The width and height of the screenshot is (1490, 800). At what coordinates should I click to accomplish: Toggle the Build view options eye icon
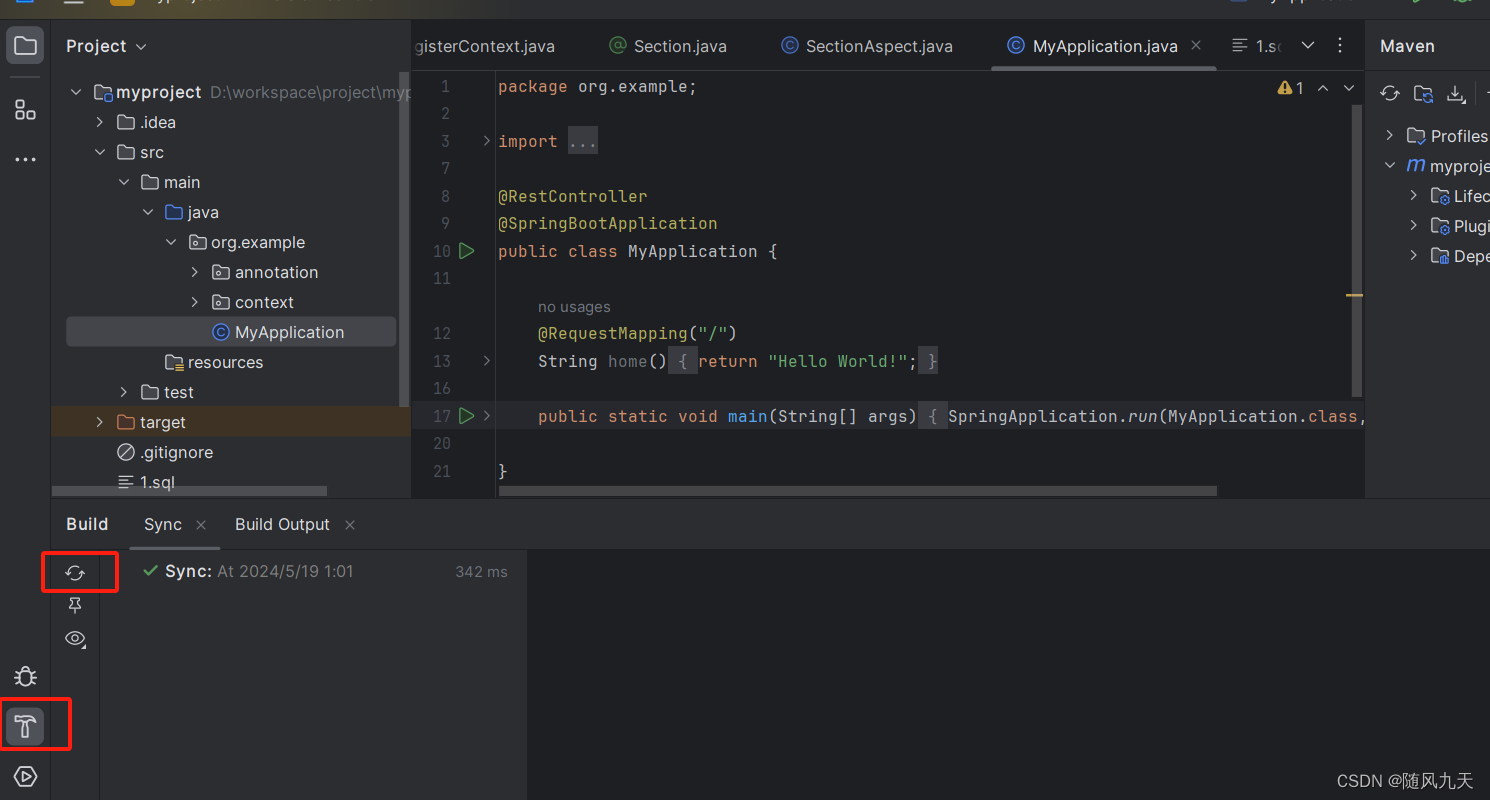75,639
